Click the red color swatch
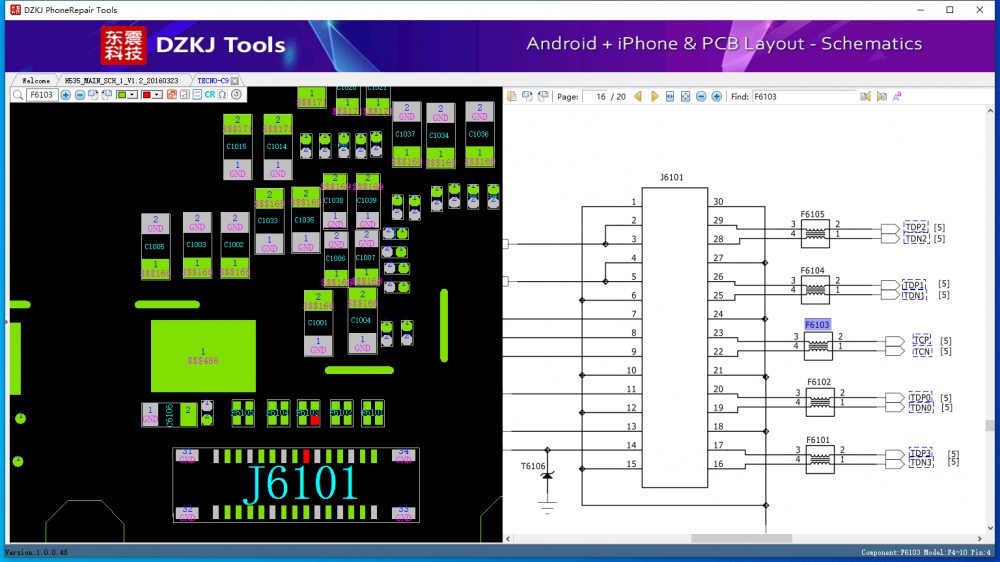This screenshot has height=562, width=1000. pyautogui.click(x=147, y=95)
